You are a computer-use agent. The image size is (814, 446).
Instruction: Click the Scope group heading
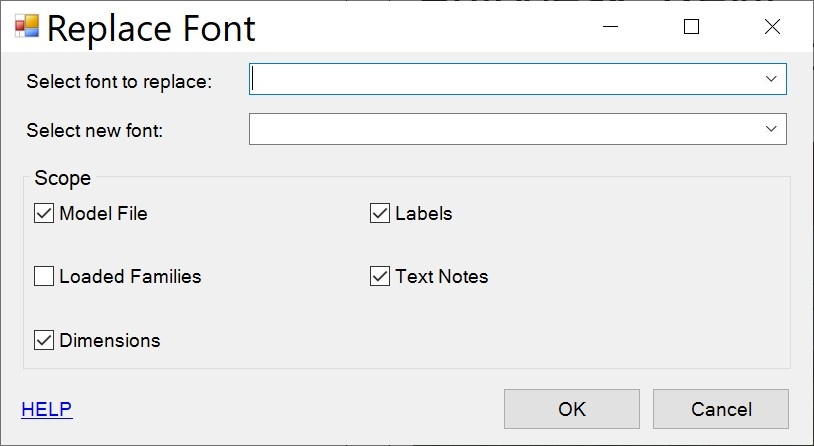click(x=63, y=179)
